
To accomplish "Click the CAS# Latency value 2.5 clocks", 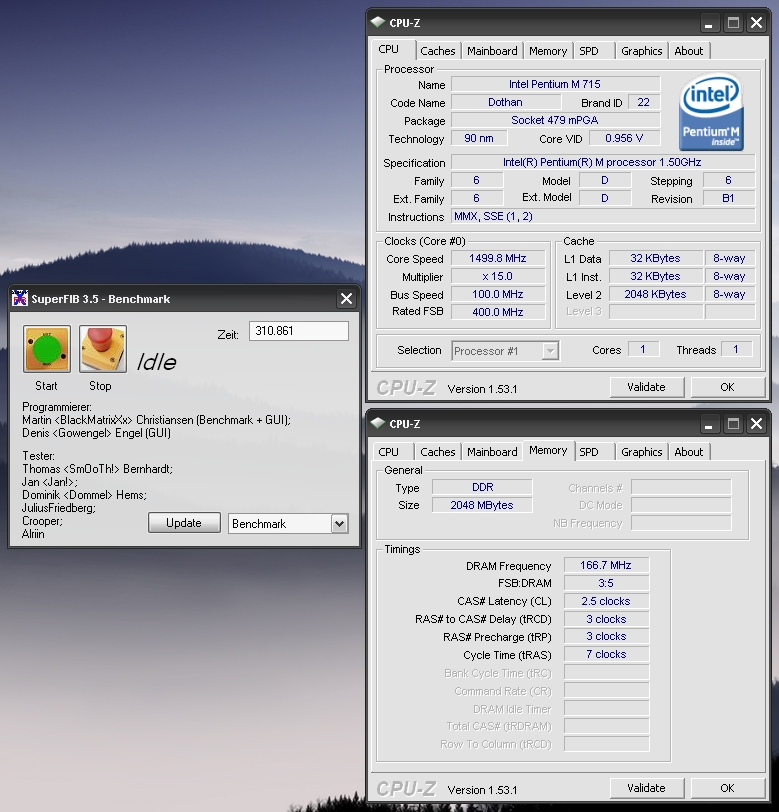I will tap(606, 601).
